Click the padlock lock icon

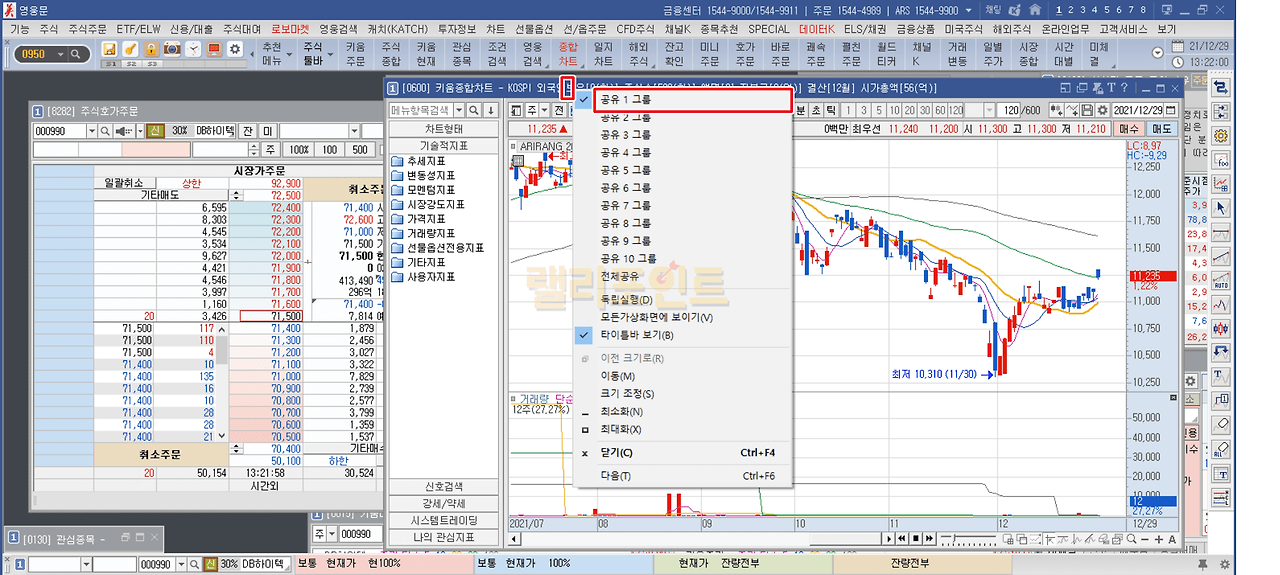(x=151, y=49)
